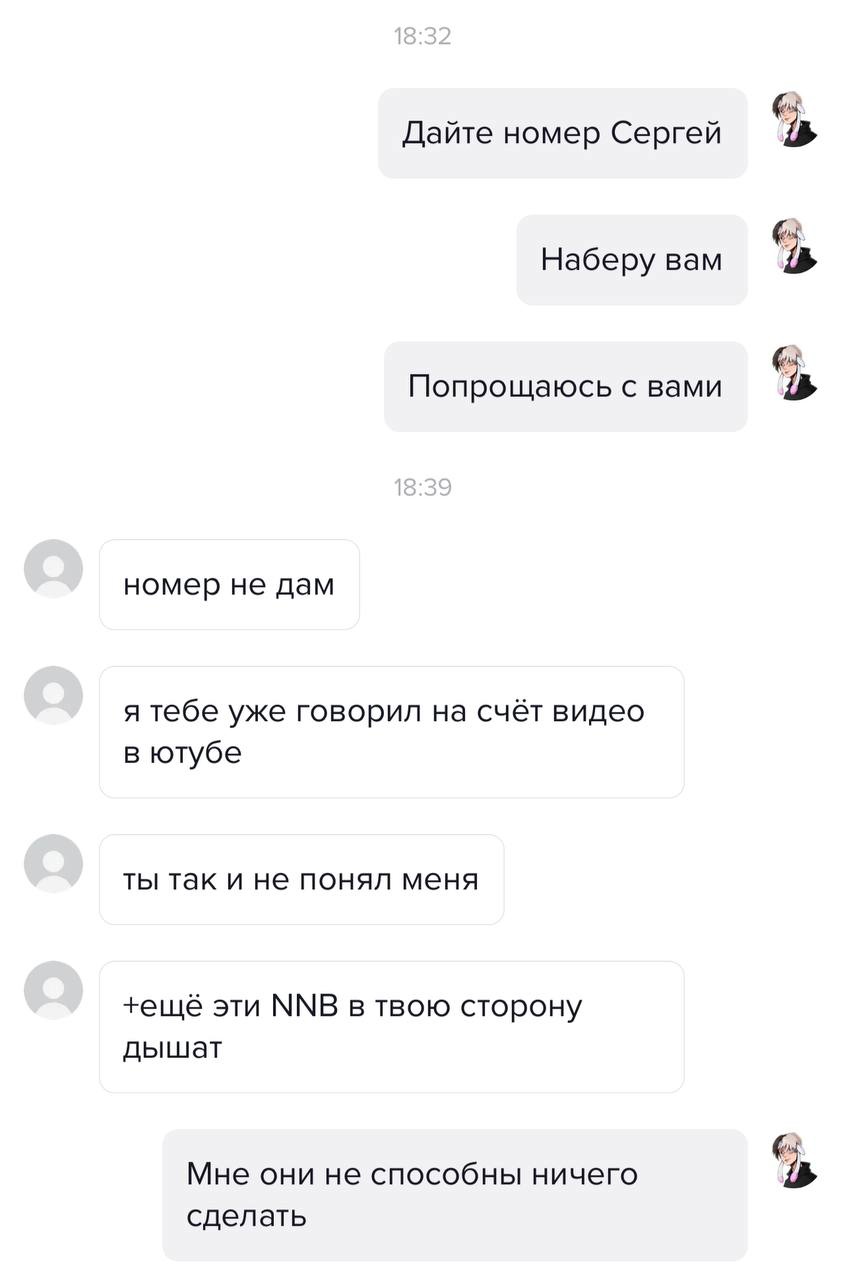Tap the avatar next to 'Наберу вам'
Image resolution: width=847 pixels, height=1280 pixels.
click(x=796, y=246)
